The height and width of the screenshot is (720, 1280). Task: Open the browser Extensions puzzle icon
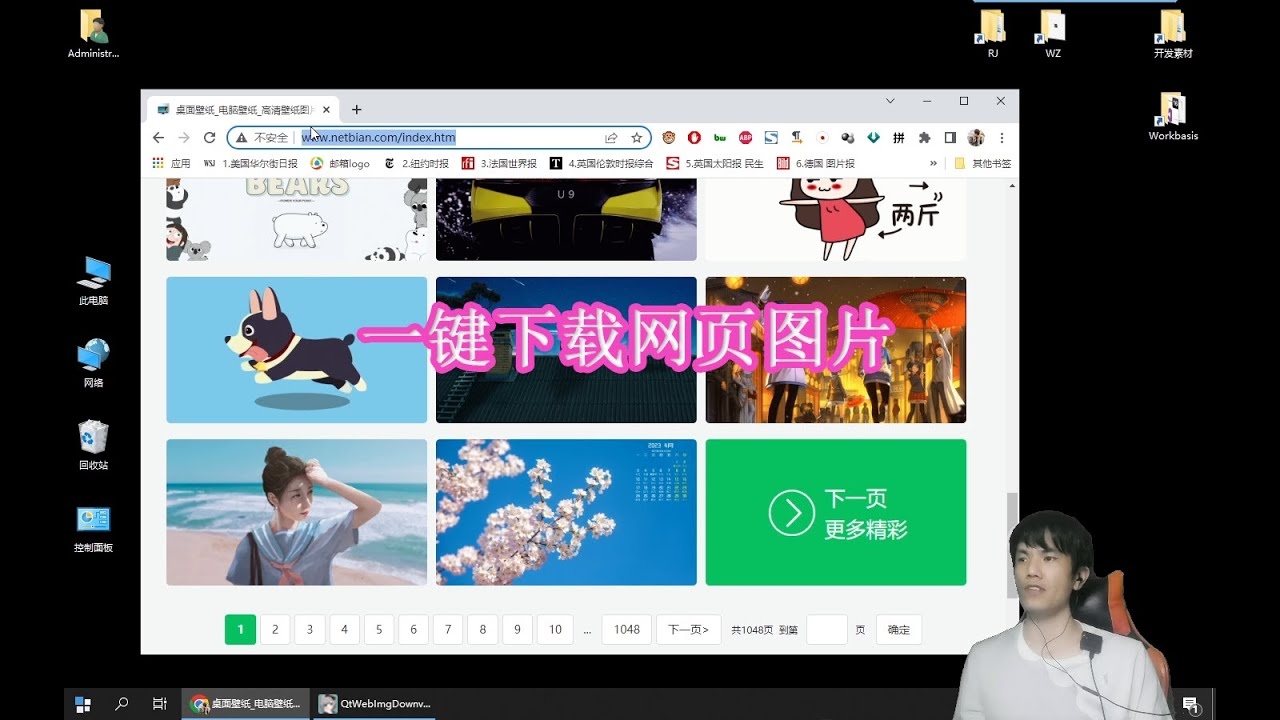click(924, 137)
